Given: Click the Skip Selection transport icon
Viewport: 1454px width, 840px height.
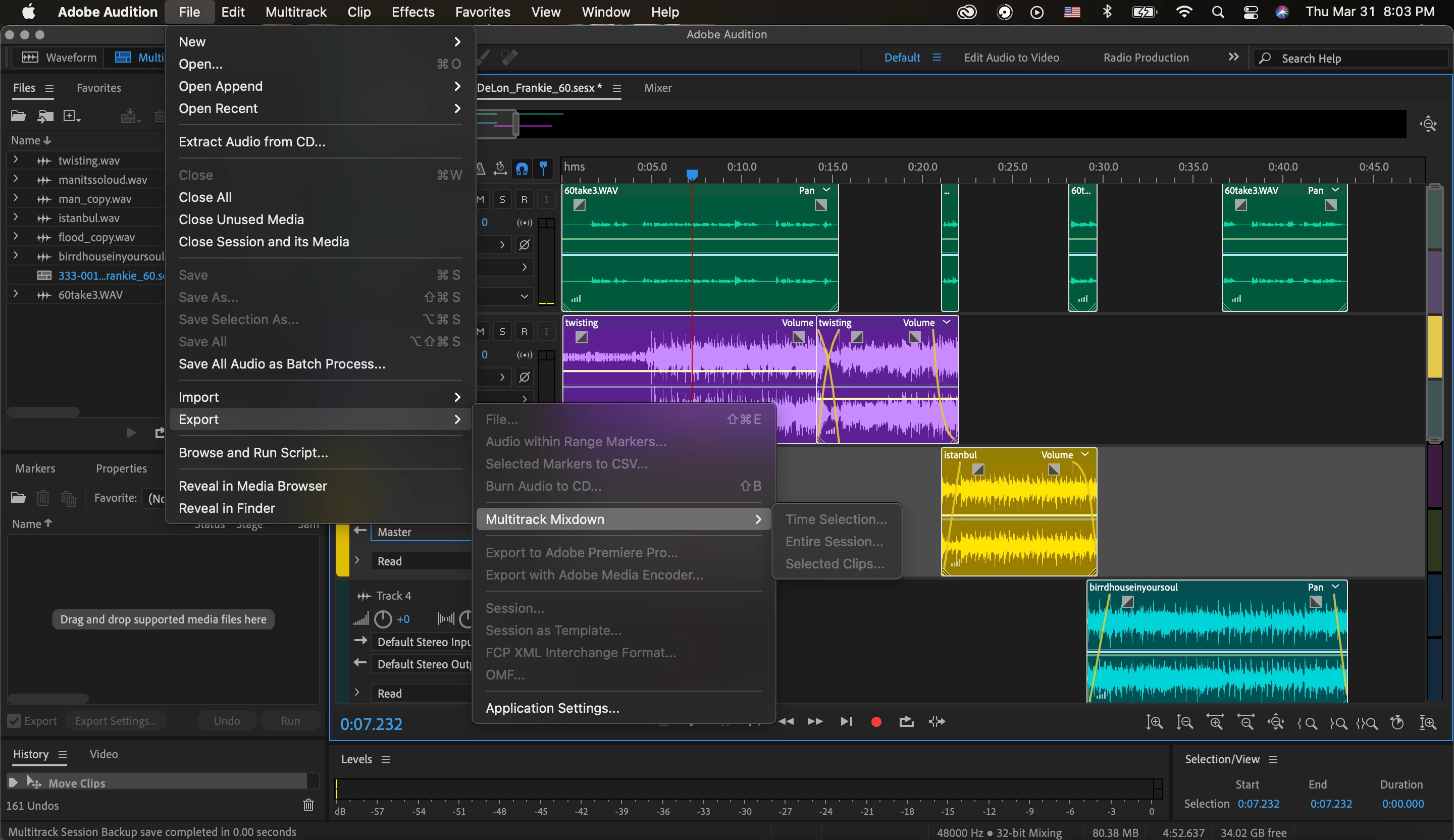Looking at the screenshot, I should (x=937, y=722).
